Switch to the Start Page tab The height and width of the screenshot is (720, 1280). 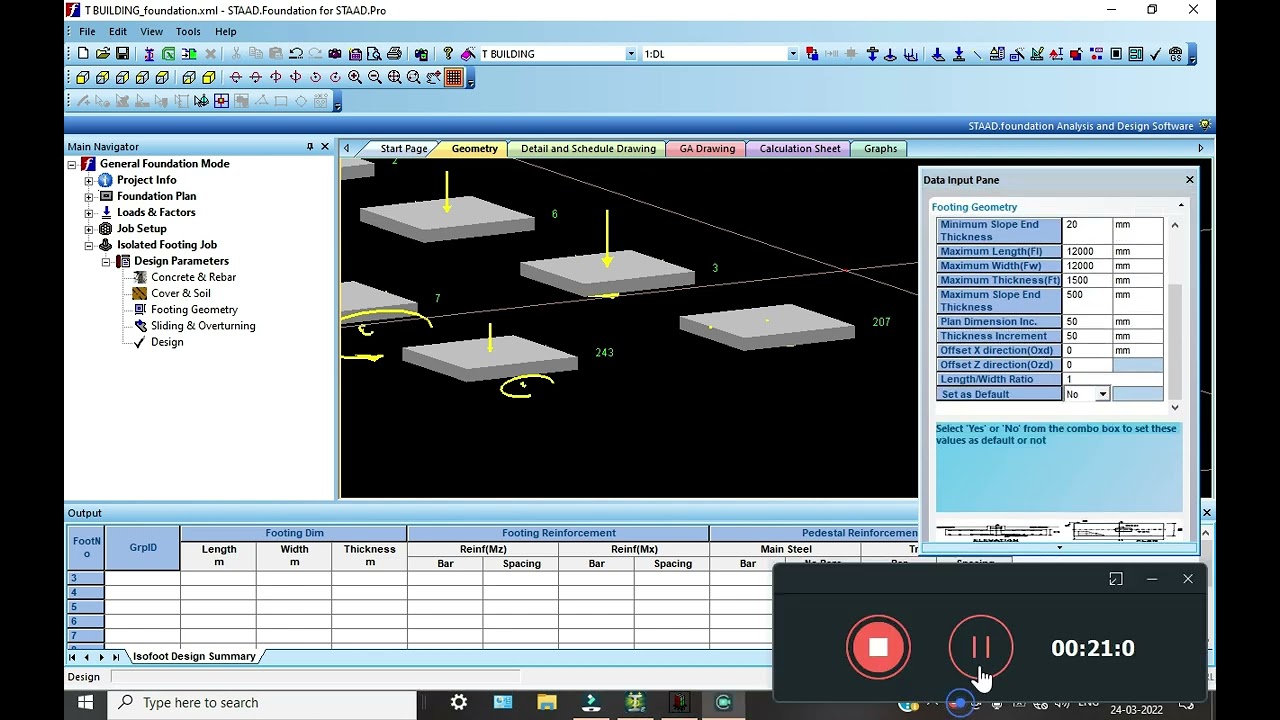403,148
